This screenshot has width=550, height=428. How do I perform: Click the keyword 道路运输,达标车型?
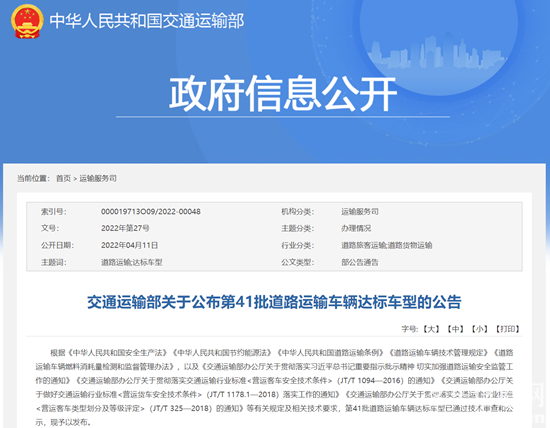(x=132, y=262)
